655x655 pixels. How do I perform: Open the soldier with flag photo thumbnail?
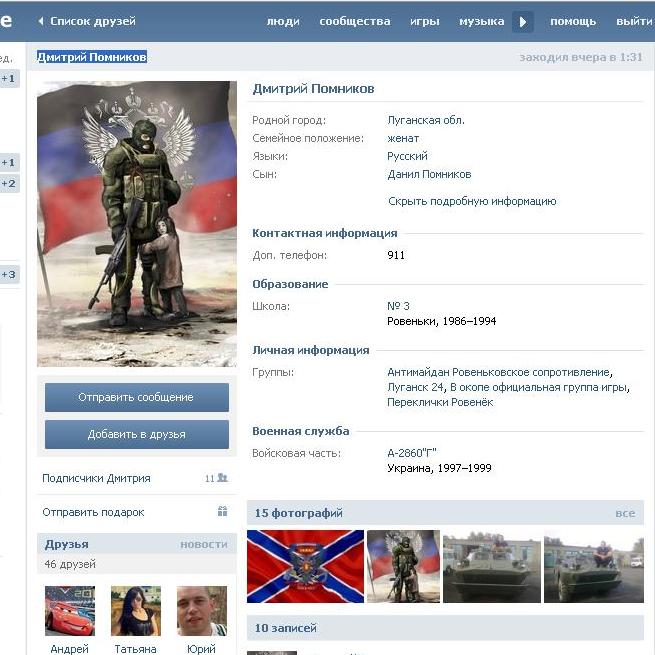(x=404, y=566)
